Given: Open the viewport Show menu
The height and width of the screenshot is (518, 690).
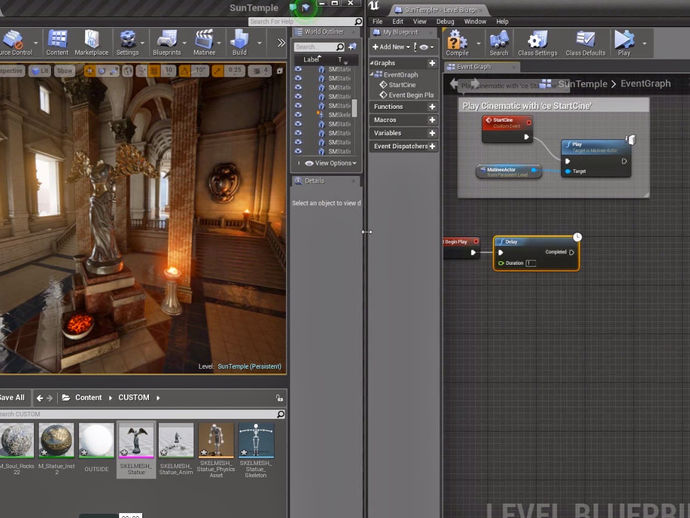Looking at the screenshot, I should pyautogui.click(x=64, y=71).
